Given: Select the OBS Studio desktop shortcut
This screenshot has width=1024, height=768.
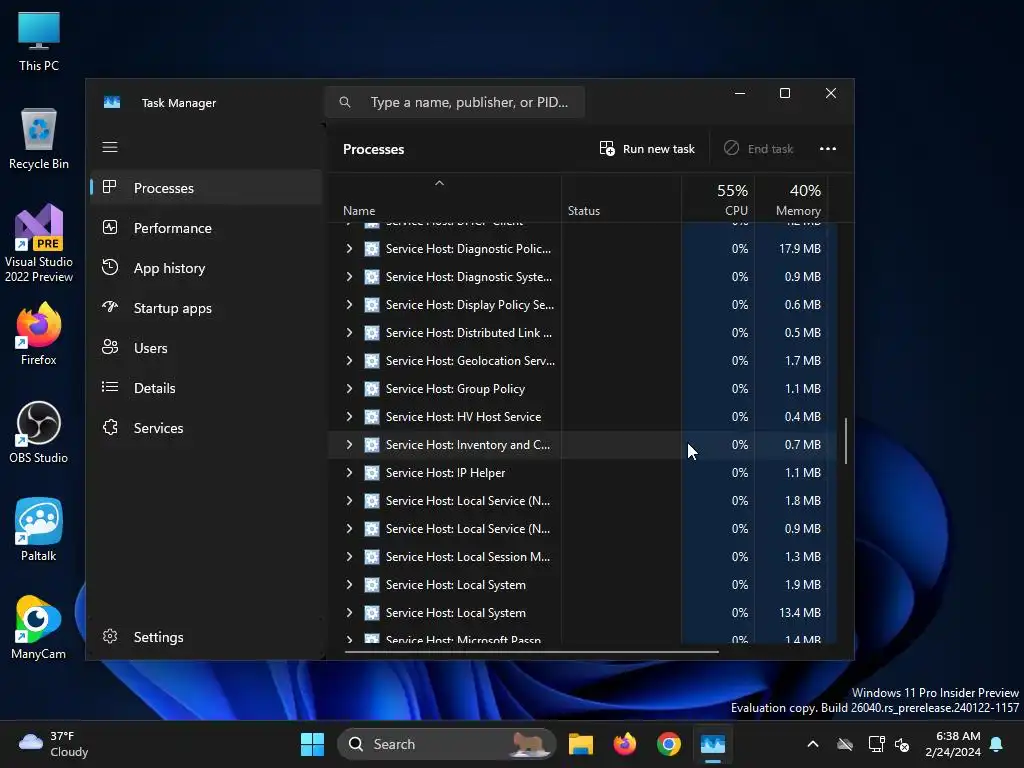Looking at the screenshot, I should pos(39,432).
